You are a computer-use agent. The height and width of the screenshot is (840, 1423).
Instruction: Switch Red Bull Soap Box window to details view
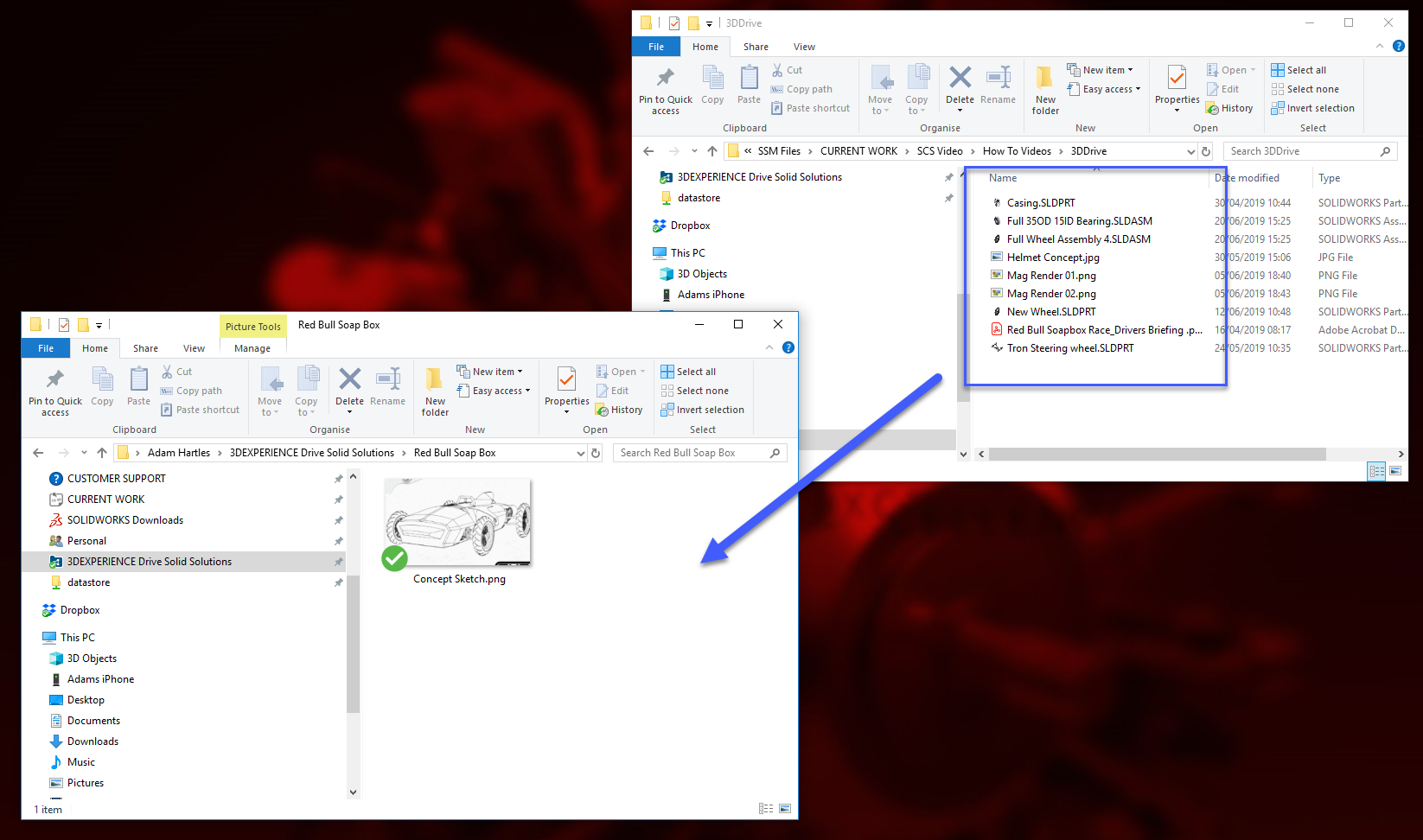tap(766, 809)
